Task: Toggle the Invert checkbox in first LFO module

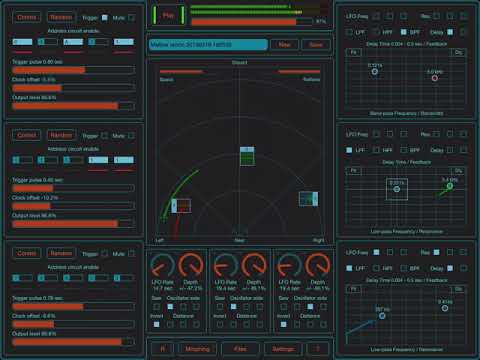Action: tap(156, 324)
